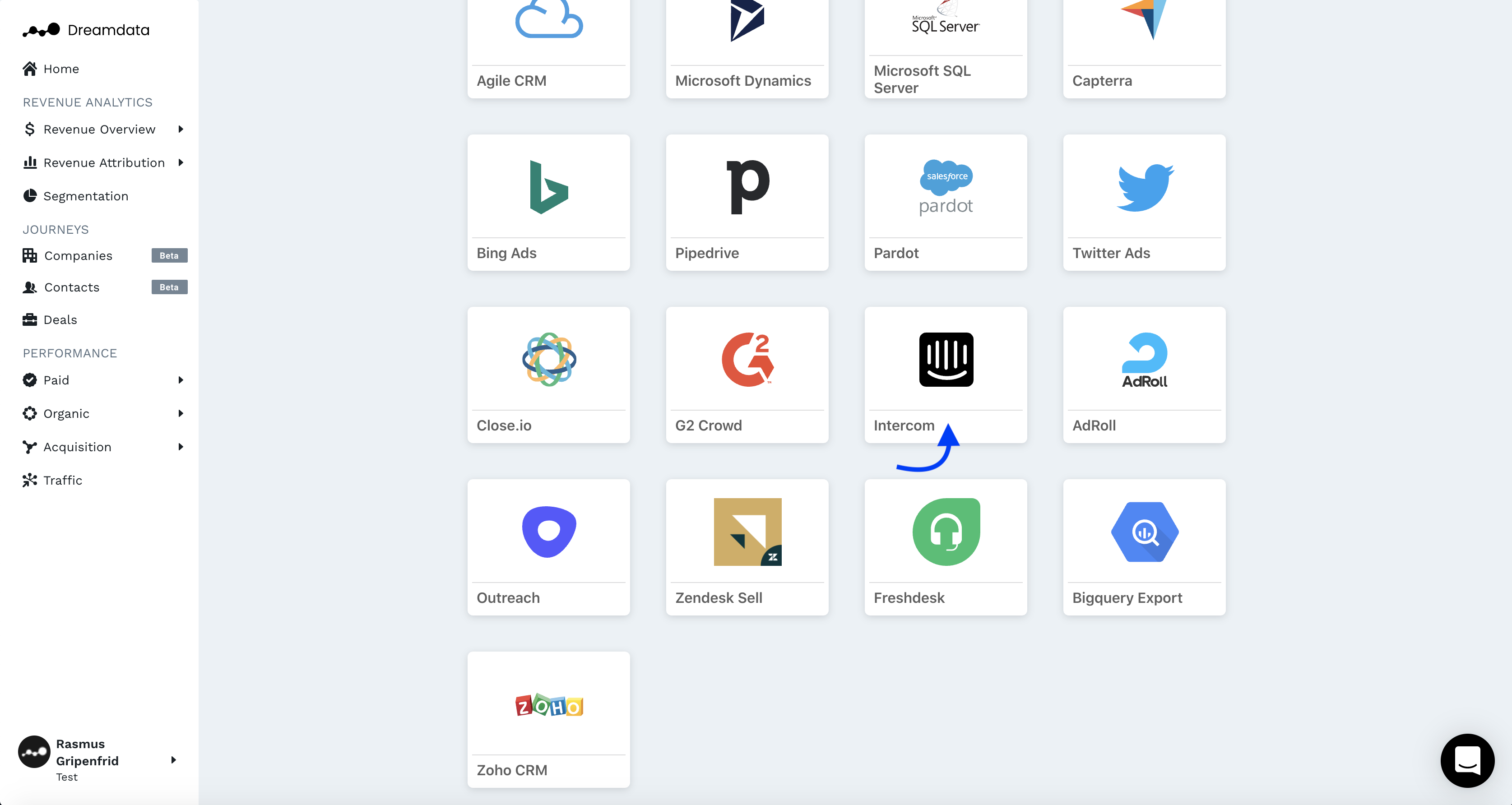This screenshot has height=805, width=1512.
Task: Select the Microsoft Dynamics logo
Action: [747, 21]
